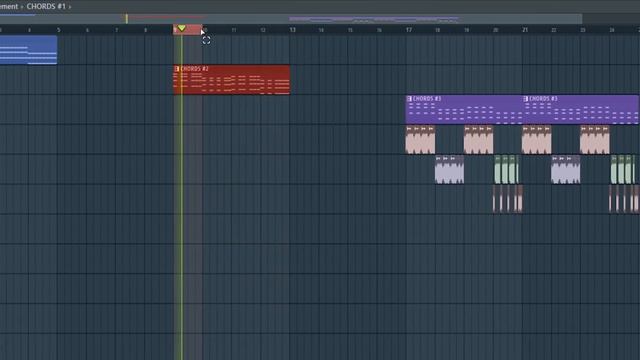640x360 pixels.
Task: Open the CHORDS #1 pattern breadcrumb
Action: click(46, 7)
